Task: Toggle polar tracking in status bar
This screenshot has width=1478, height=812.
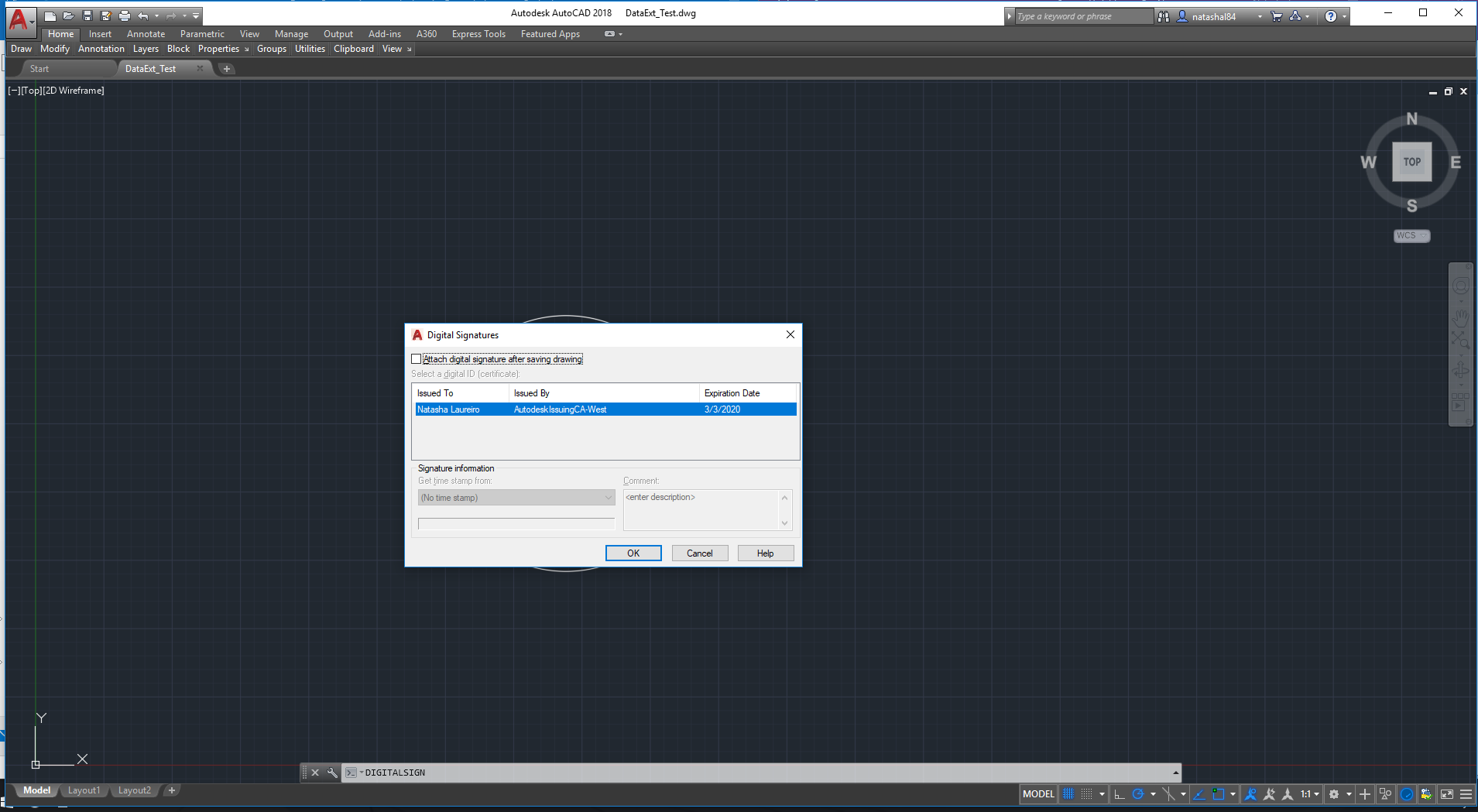Action: tap(1138, 794)
